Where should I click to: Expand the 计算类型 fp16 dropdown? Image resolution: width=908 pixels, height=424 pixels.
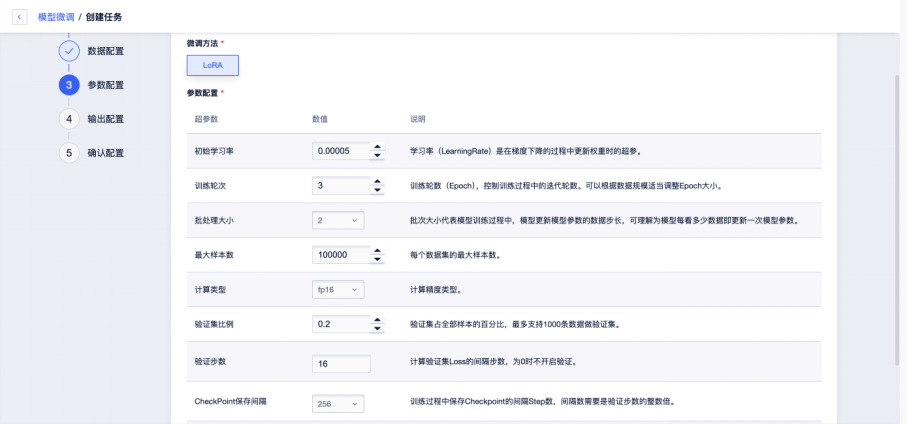point(338,290)
